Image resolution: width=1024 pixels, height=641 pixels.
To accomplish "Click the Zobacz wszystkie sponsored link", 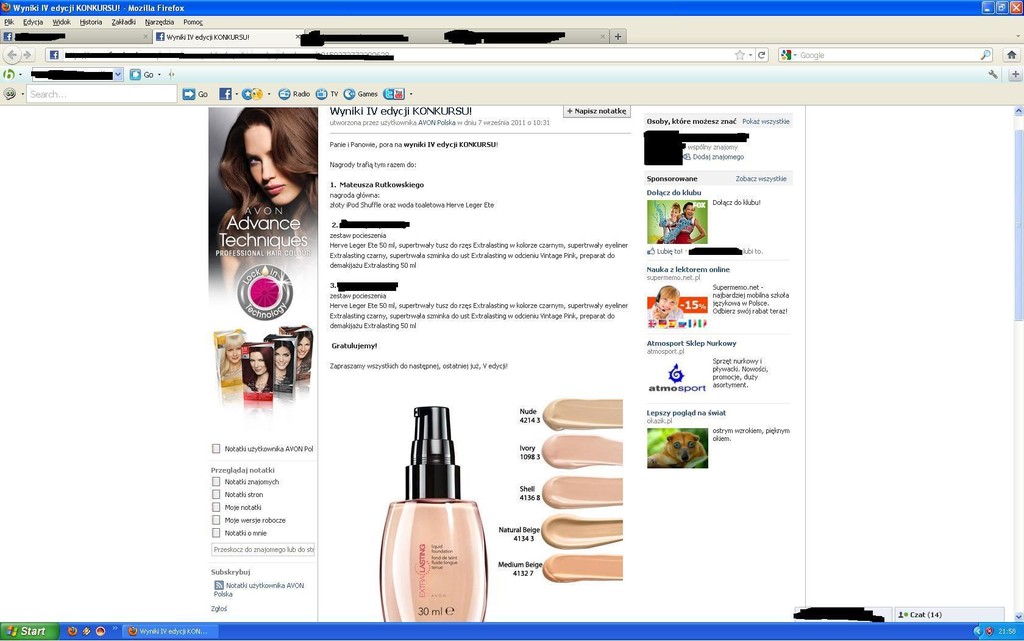I will 761,179.
